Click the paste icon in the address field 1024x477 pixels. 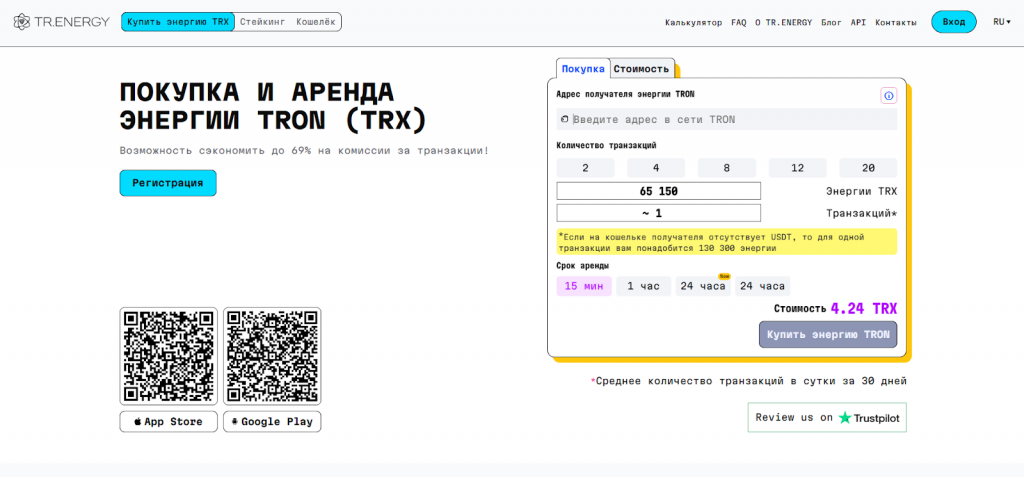coord(565,120)
